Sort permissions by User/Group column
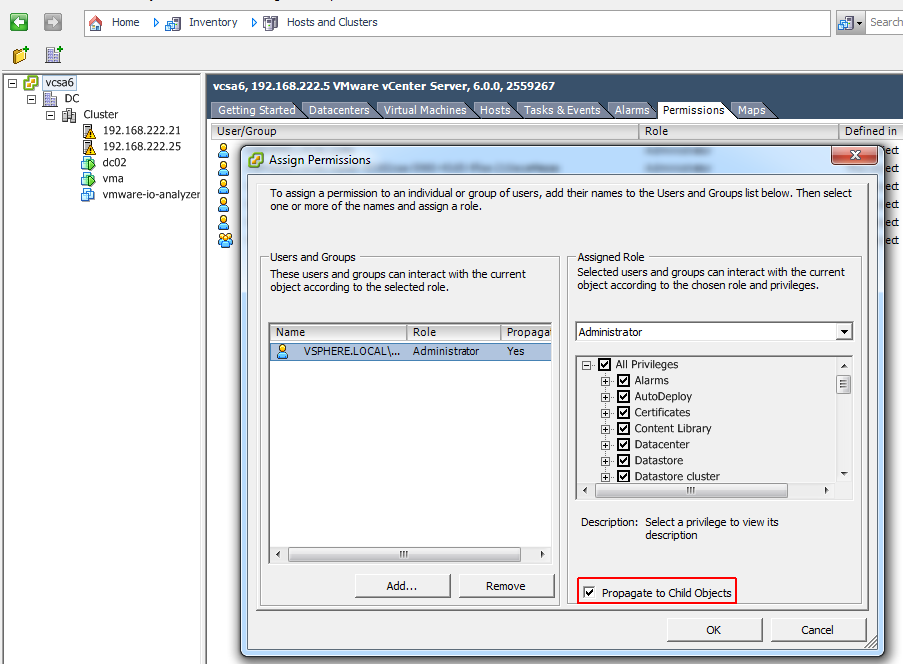Viewport: 903px width, 664px height. pos(425,131)
